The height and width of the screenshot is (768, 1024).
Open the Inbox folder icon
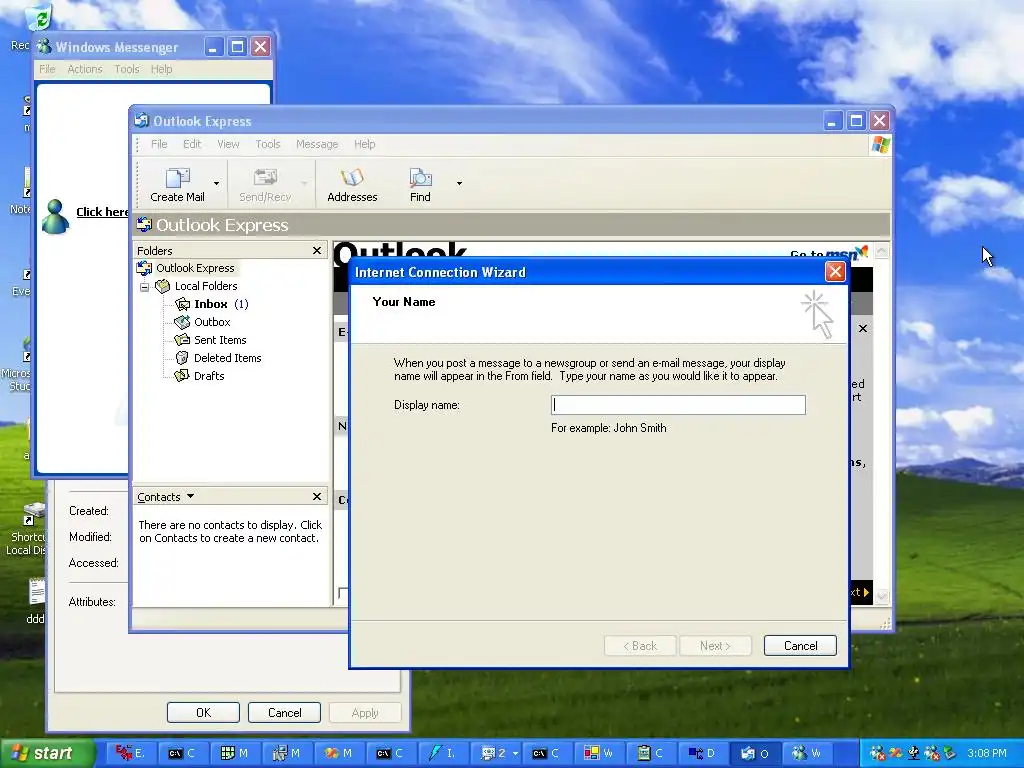coord(182,304)
